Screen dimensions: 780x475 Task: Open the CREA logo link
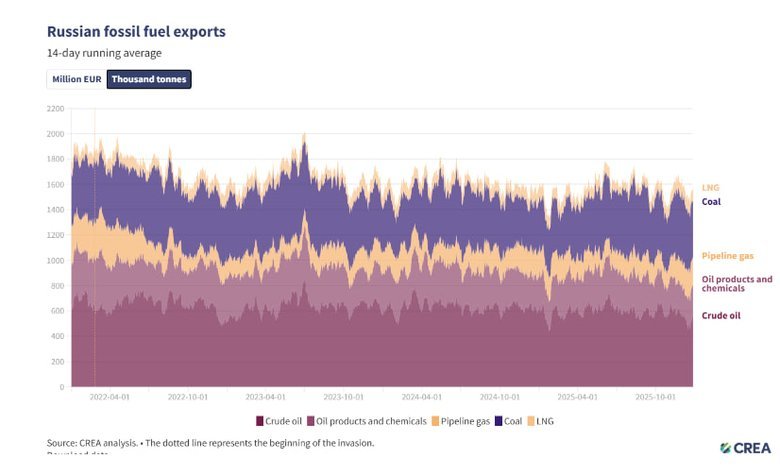coord(745,448)
